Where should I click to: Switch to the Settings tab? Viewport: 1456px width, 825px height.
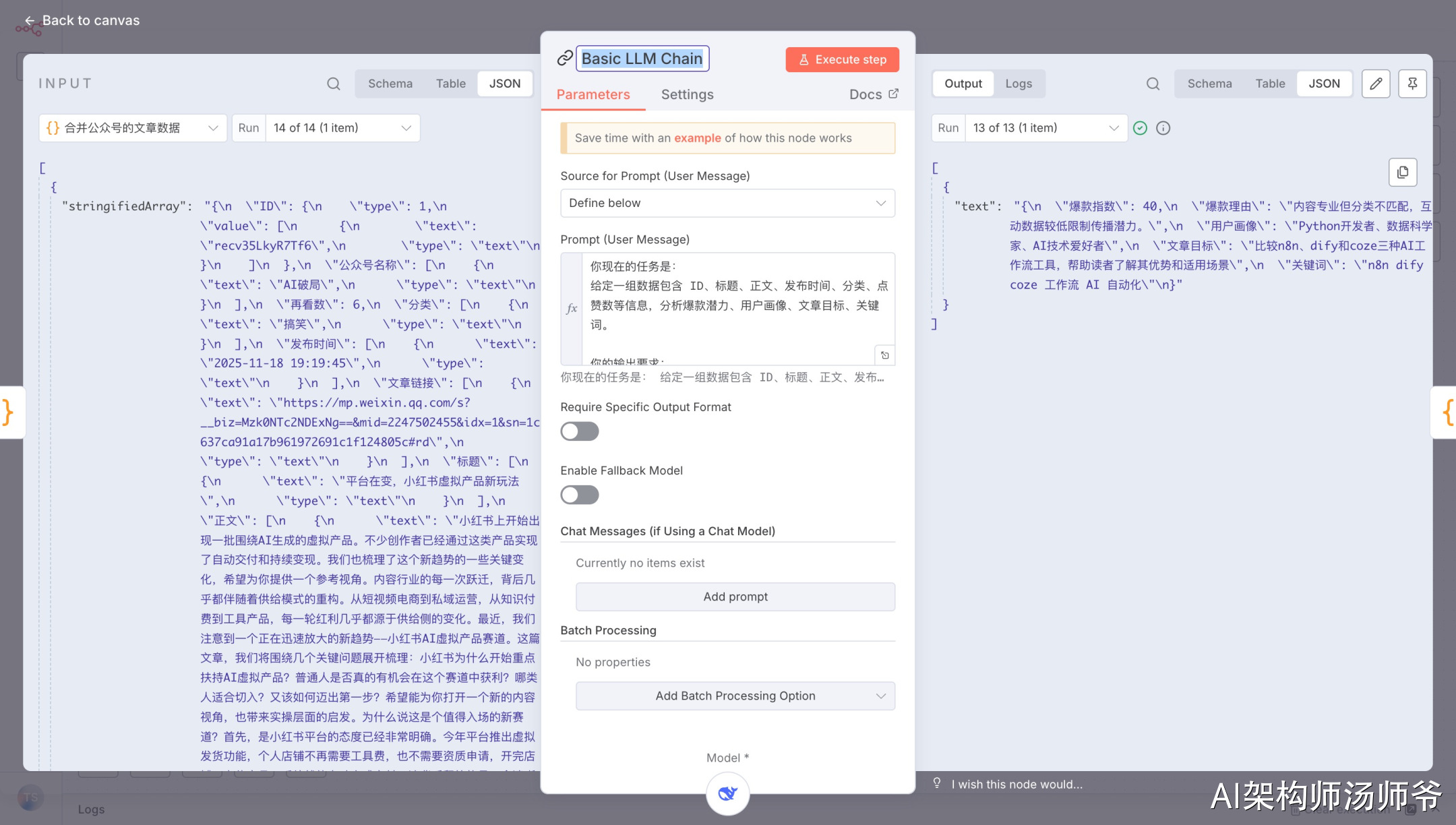coord(687,94)
